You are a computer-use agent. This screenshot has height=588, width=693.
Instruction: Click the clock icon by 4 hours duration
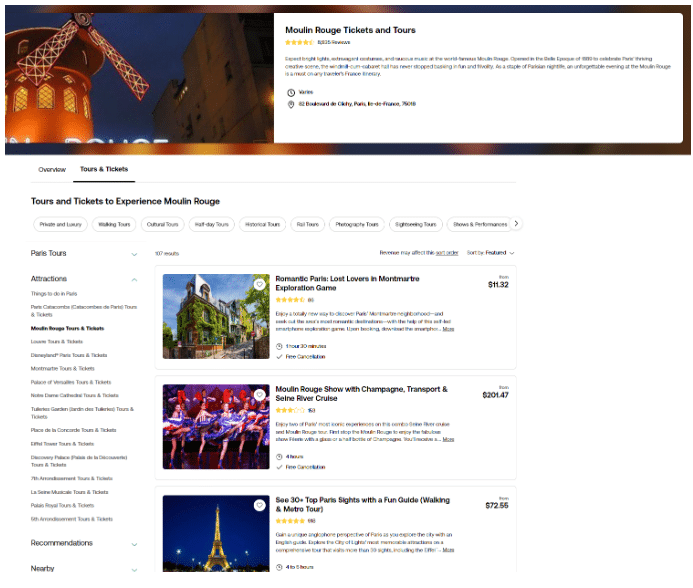tap(279, 457)
